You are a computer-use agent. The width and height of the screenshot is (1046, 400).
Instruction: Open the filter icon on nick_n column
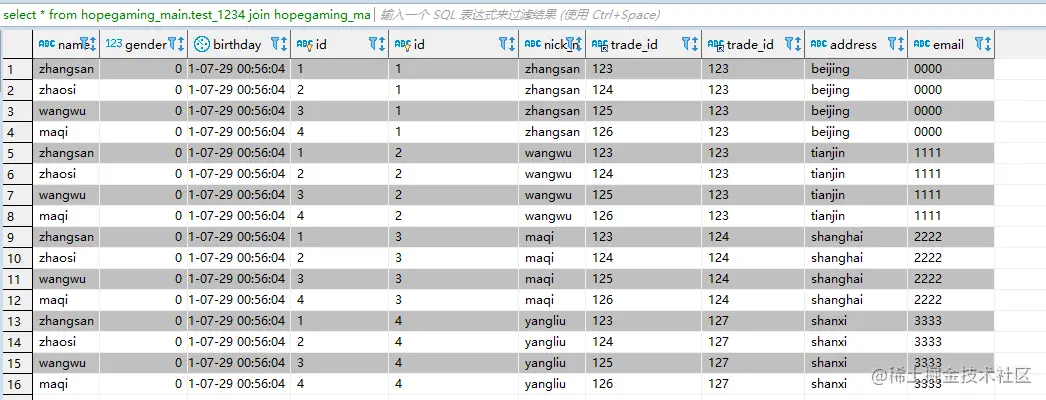click(571, 45)
